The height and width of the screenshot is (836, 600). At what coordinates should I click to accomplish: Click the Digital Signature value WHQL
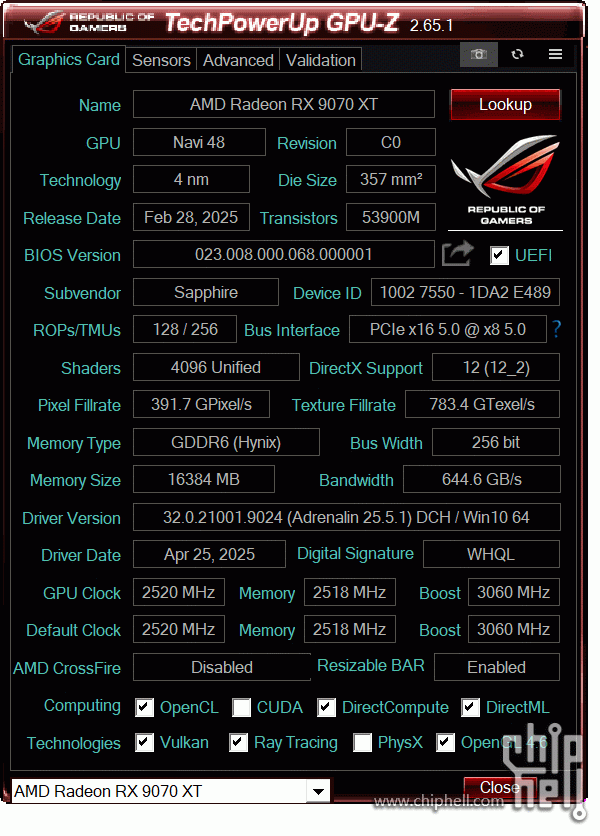(x=491, y=554)
